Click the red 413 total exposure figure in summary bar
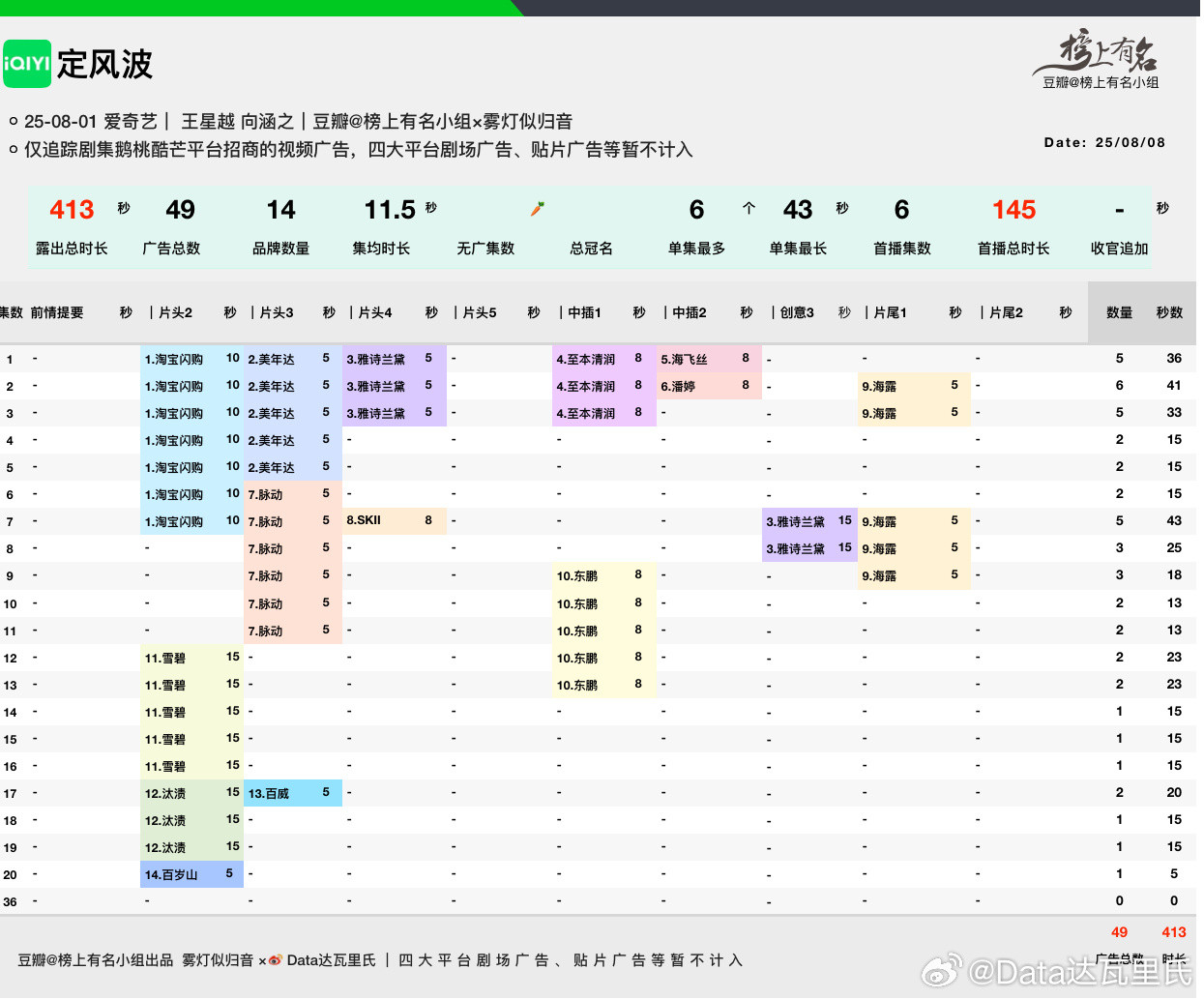The image size is (1204, 999). [72, 210]
